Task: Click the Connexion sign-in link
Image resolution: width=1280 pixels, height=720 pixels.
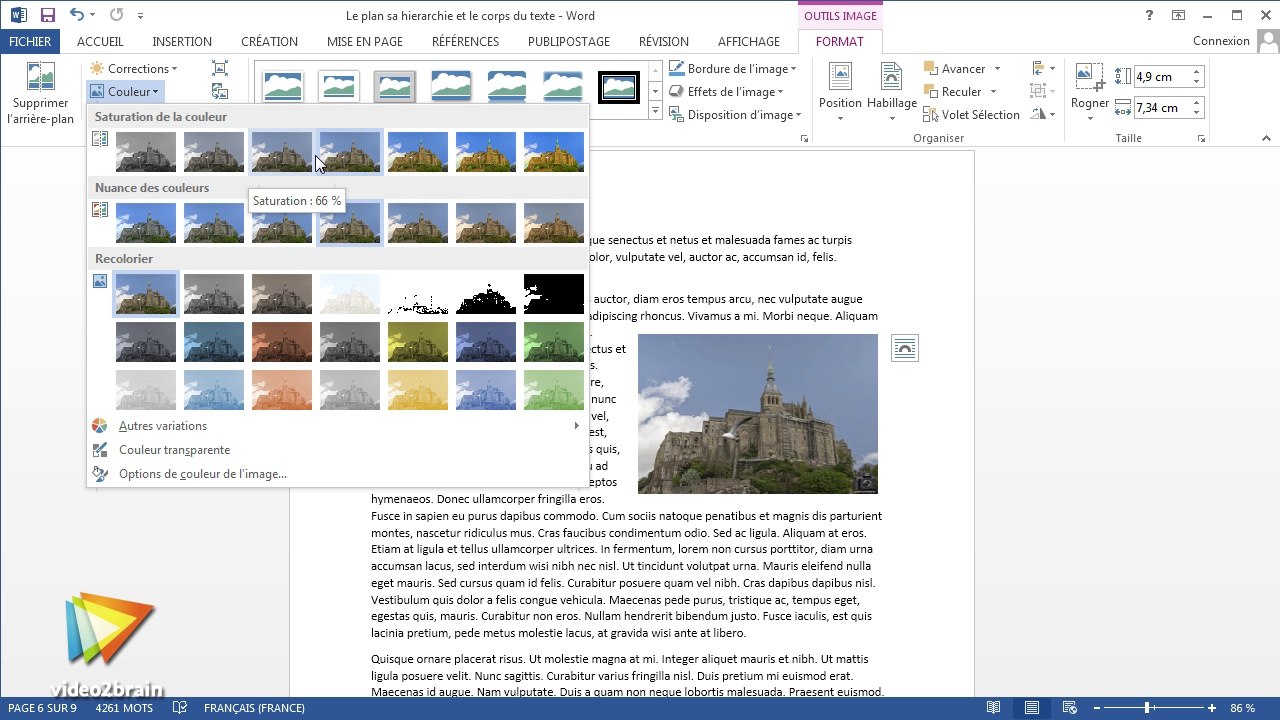Action: click(1221, 41)
